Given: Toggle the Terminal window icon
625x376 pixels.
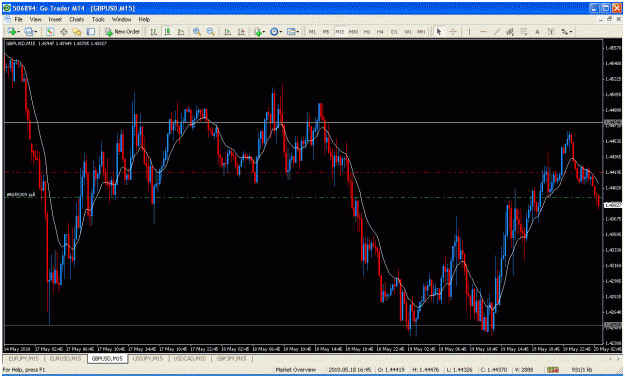Looking at the screenshot, I should [91, 31].
